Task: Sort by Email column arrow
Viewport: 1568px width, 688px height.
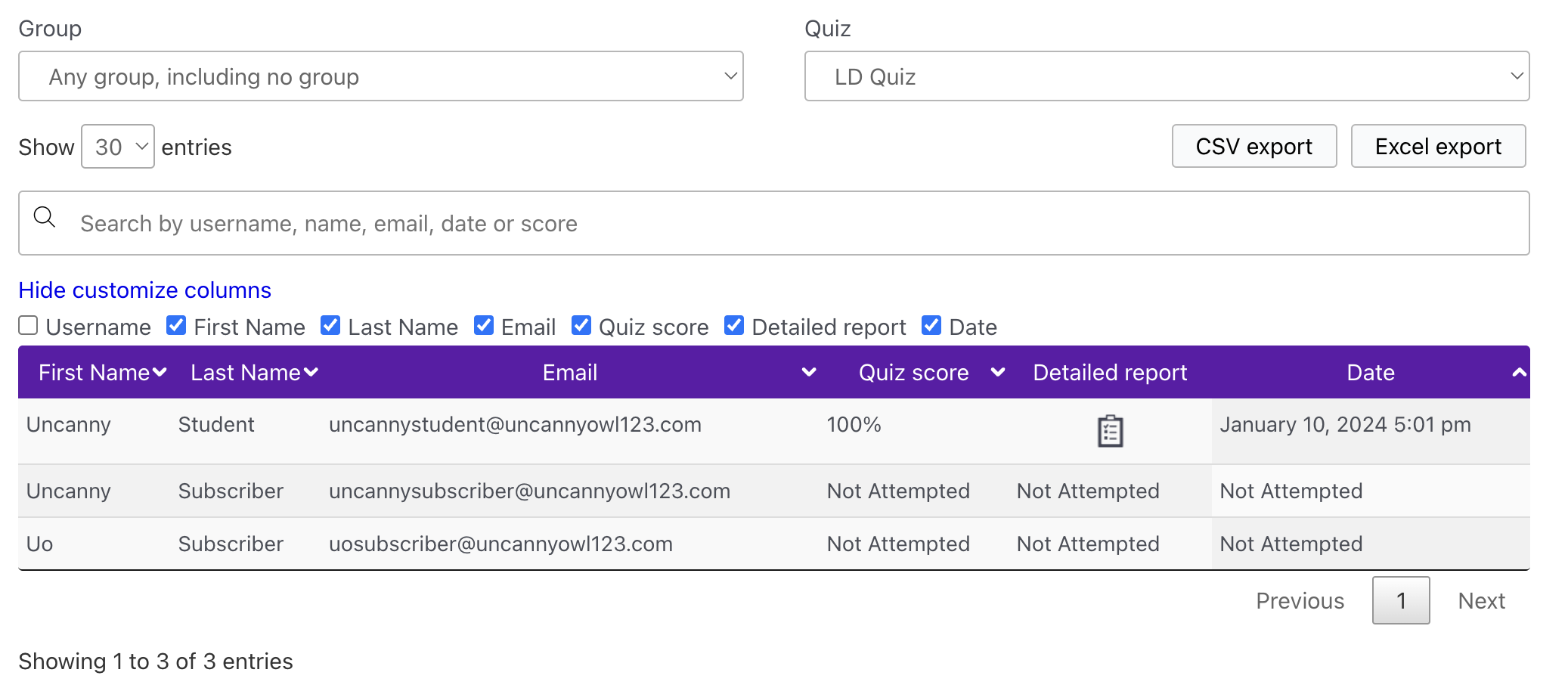Action: pyautogui.click(x=808, y=372)
